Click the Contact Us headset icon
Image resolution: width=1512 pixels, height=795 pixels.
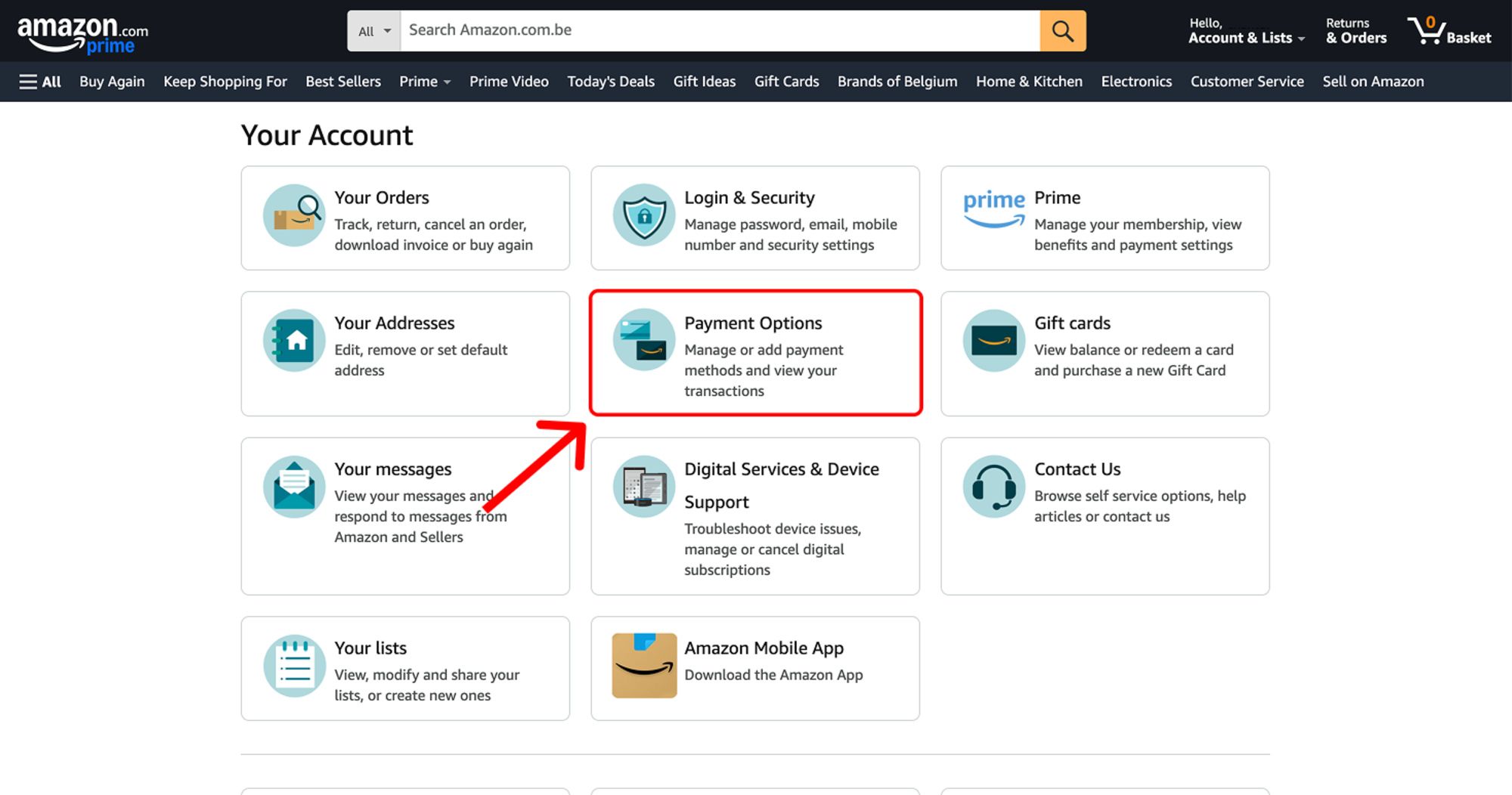click(994, 487)
